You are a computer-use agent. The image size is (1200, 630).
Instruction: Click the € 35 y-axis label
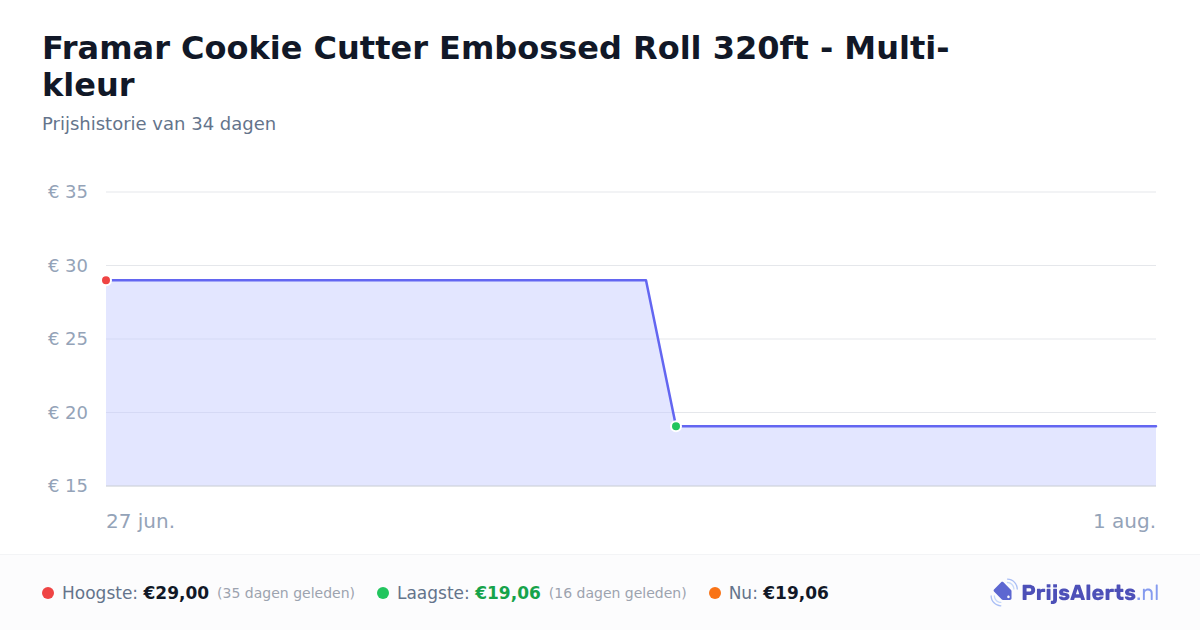coord(68,192)
